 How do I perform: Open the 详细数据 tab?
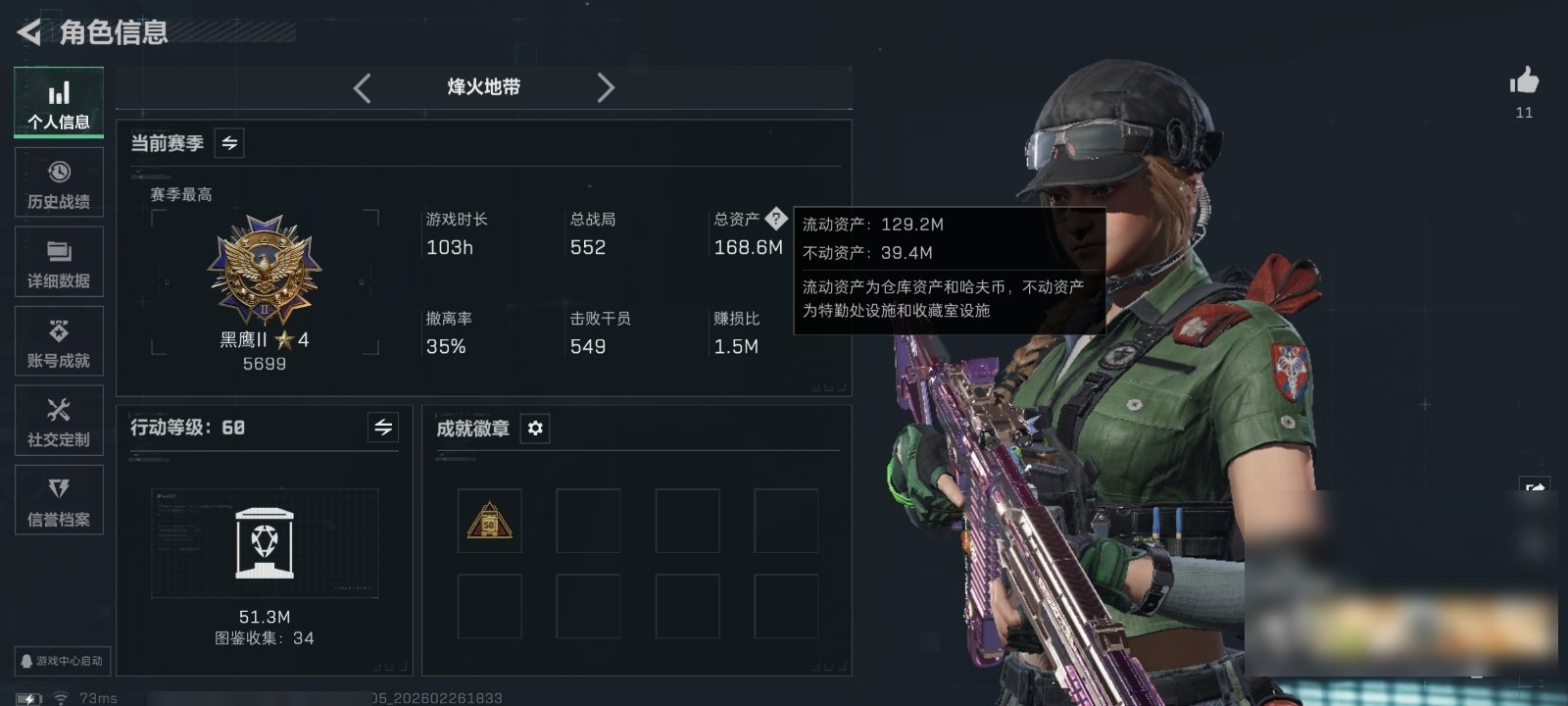point(59,262)
